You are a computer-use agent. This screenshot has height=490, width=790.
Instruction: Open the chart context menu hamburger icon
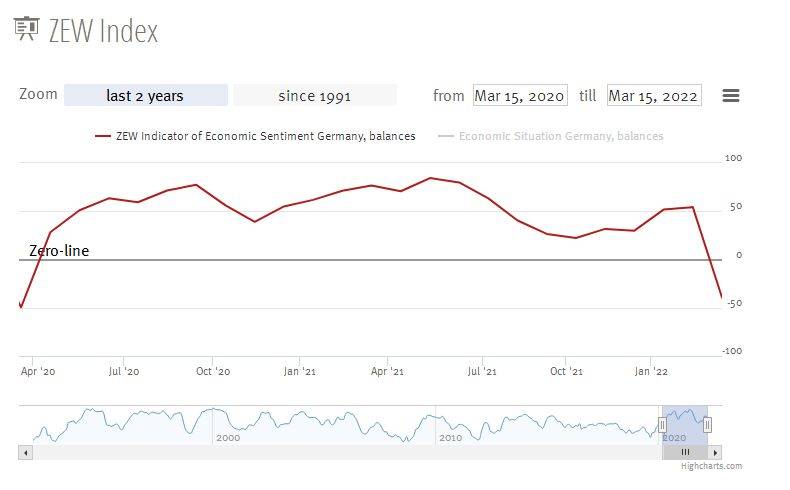pos(731,95)
